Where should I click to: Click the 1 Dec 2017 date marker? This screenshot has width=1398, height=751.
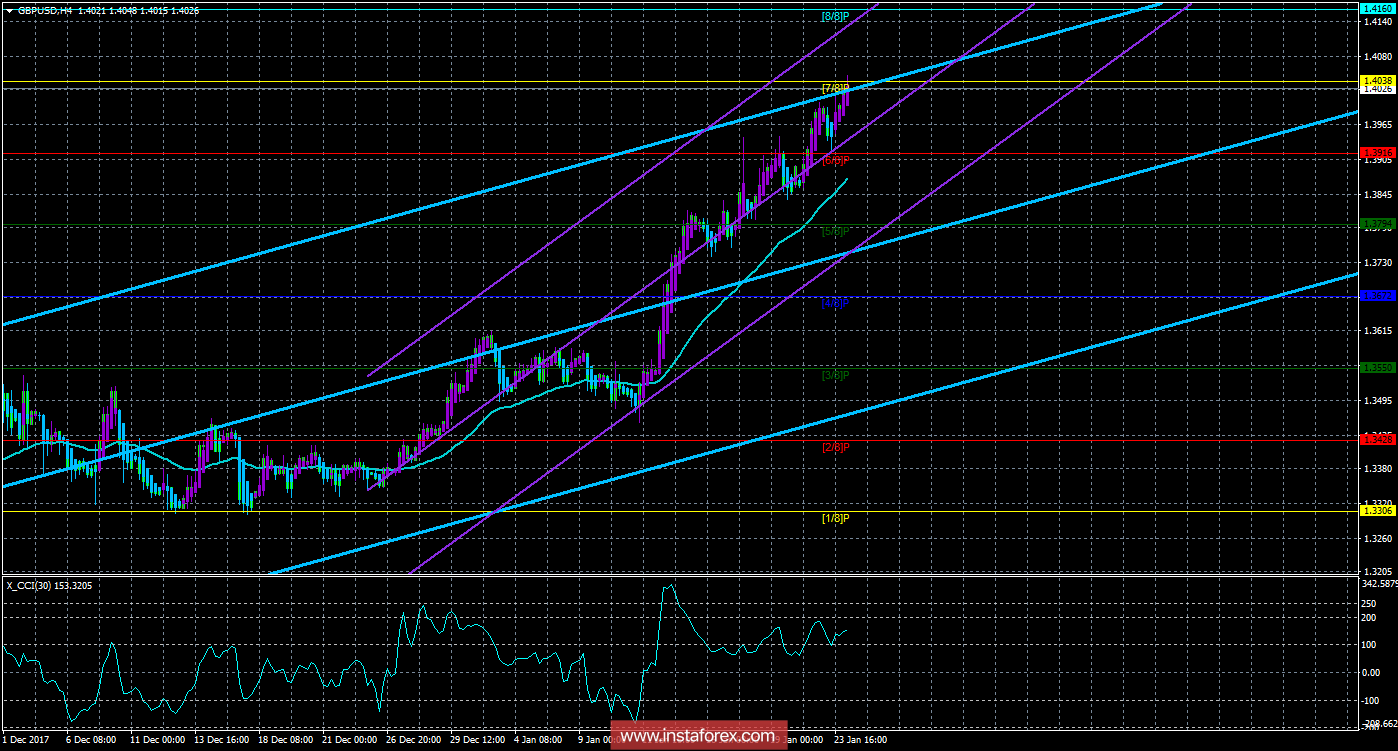pos(24,740)
